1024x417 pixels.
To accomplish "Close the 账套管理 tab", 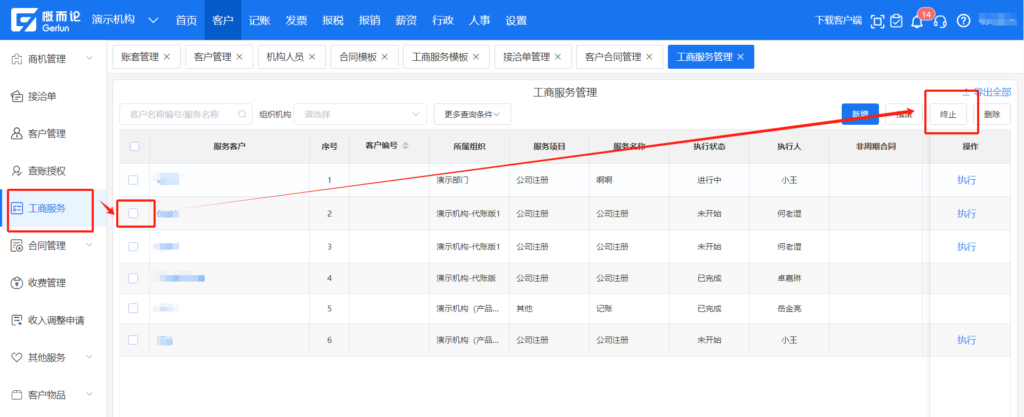I will point(167,57).
